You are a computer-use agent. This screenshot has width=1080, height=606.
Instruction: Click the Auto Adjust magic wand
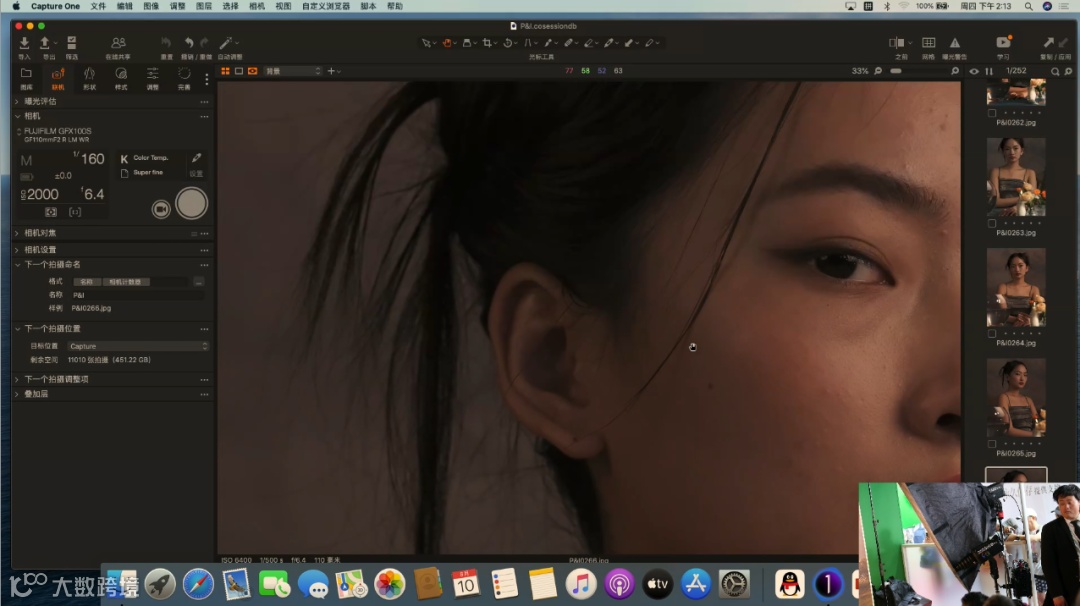click(226, 43)
